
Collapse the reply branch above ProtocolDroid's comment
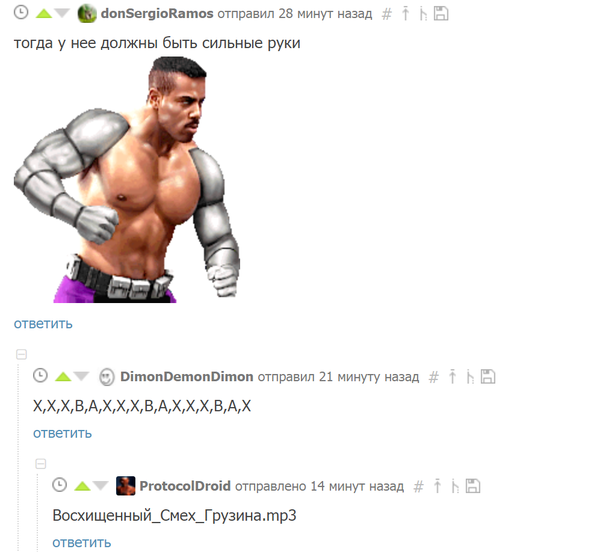click(41, 464)
